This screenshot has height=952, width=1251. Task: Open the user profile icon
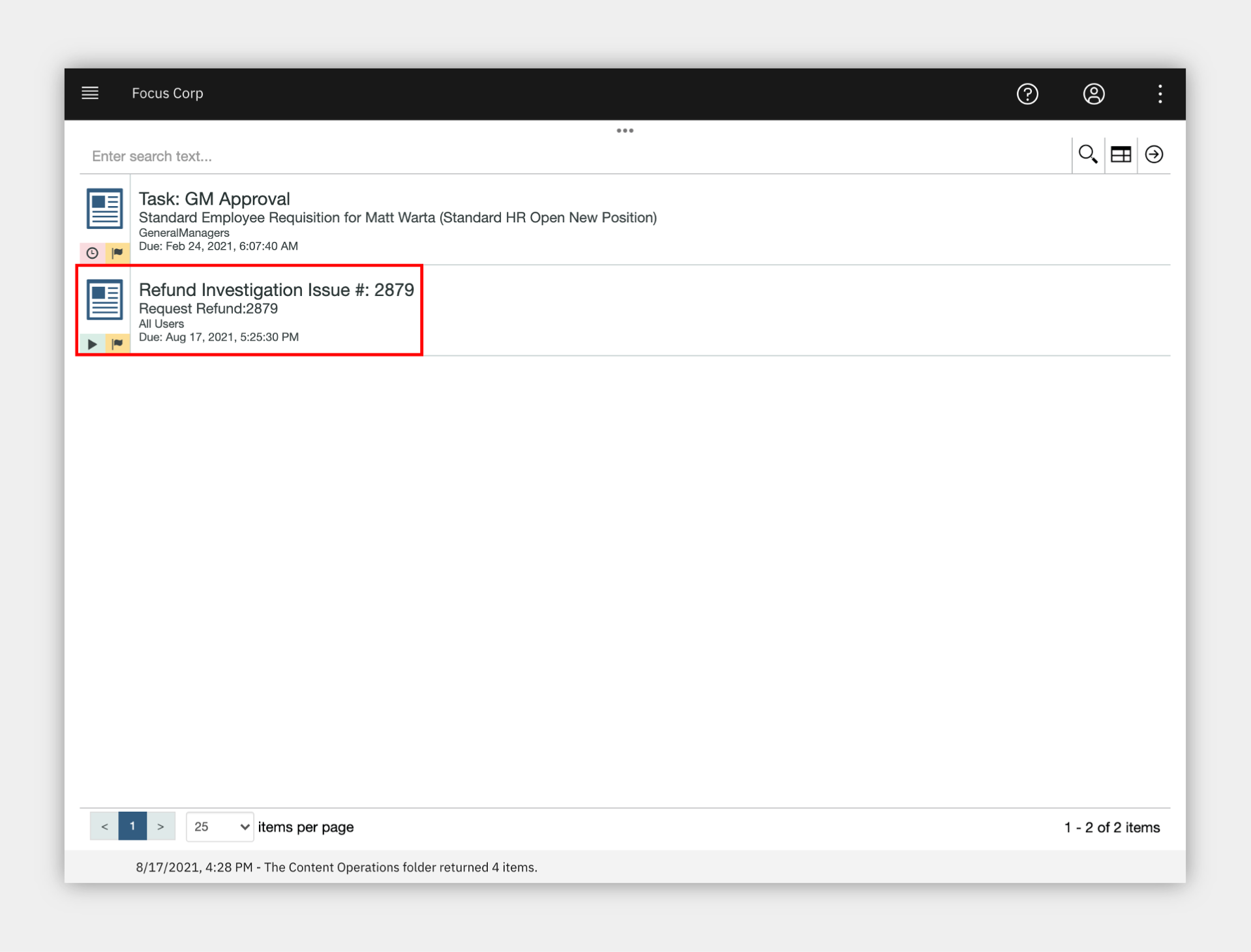click(1094, 94)
